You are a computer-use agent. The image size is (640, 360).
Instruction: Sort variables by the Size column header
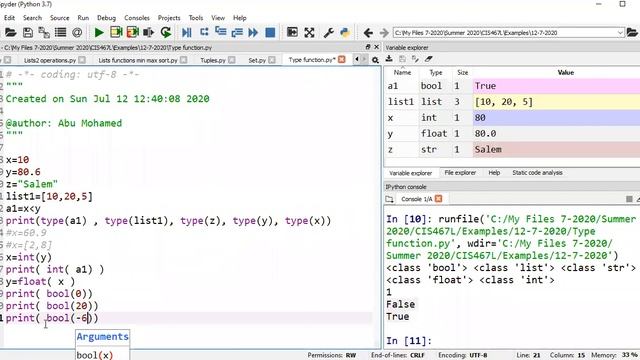click(462, 72)
